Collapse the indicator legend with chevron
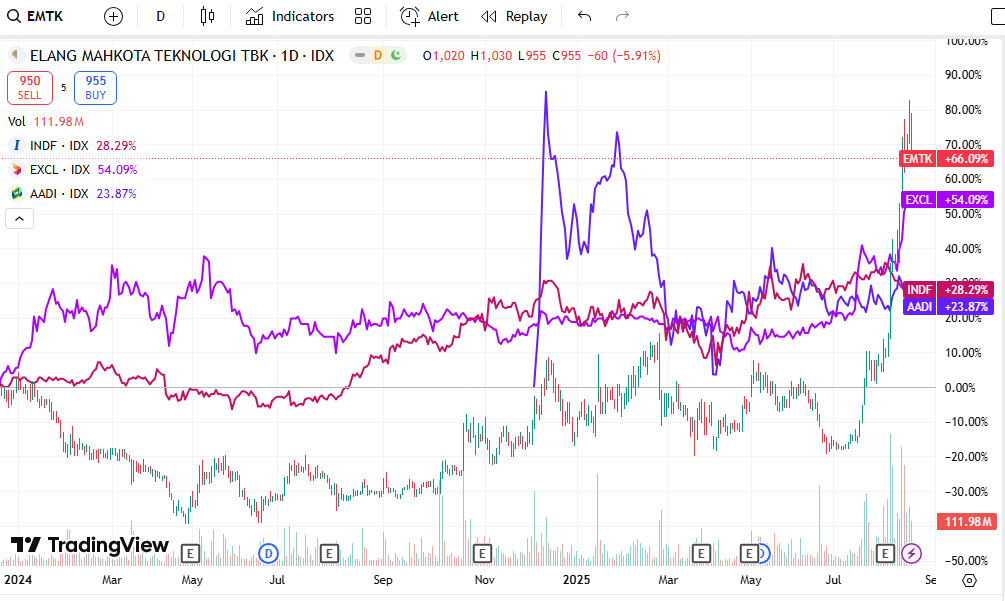Viewport: 1005px width, 601px height. (x=19, y=218)
